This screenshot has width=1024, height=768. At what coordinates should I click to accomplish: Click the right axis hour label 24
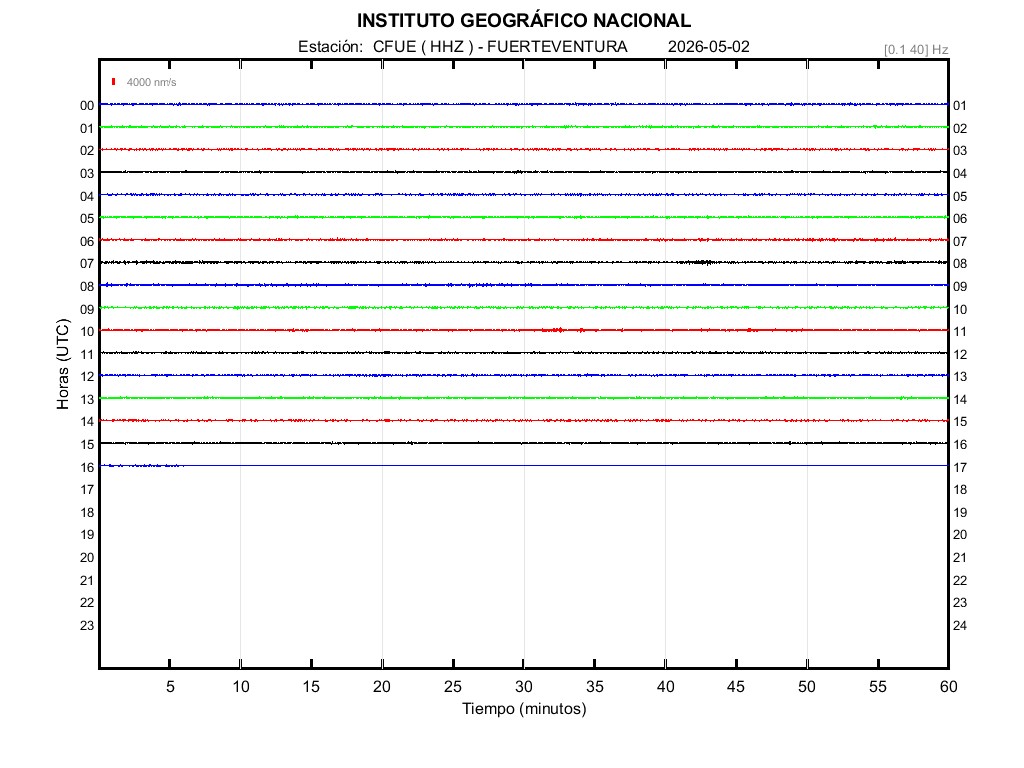click(x=959, y=626)
